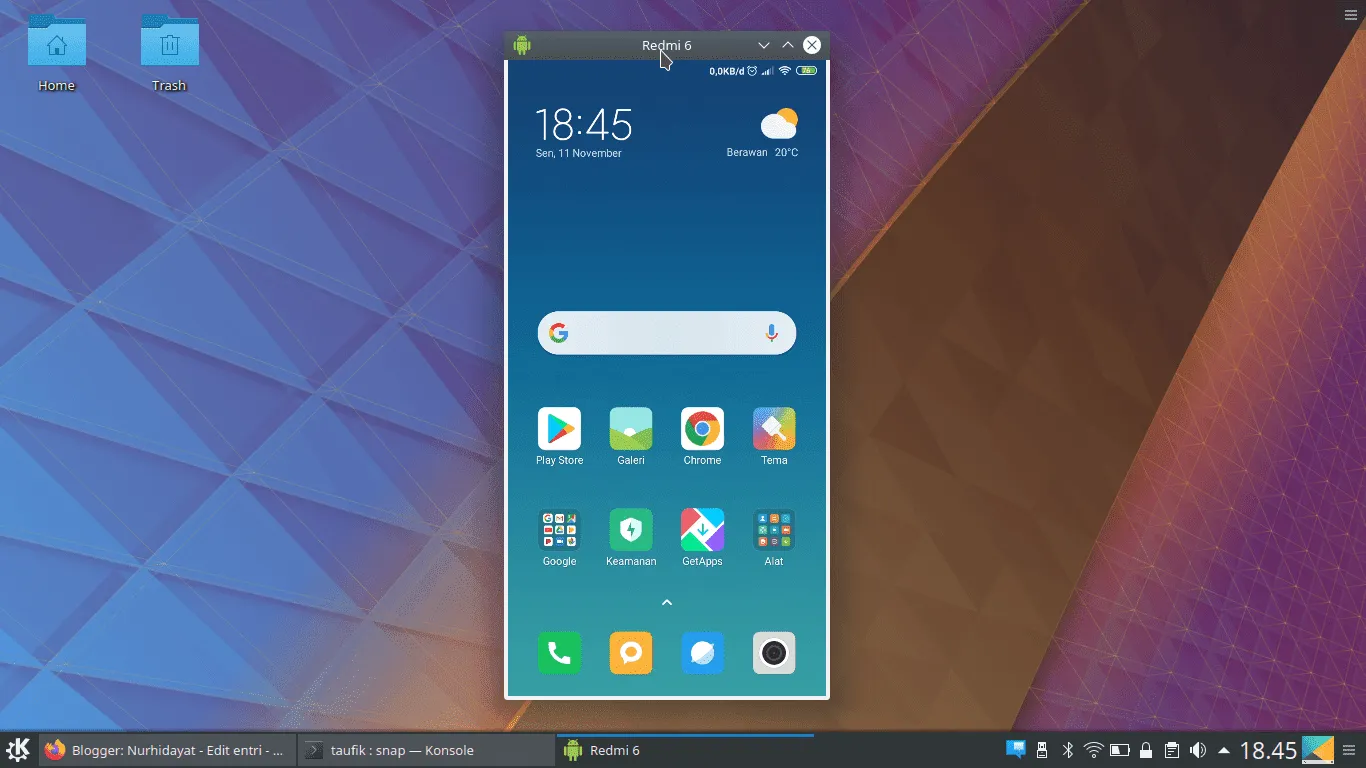Launch the blue browser app in dock
This screenshot has width=1366, height=768.
click(703, 653)
